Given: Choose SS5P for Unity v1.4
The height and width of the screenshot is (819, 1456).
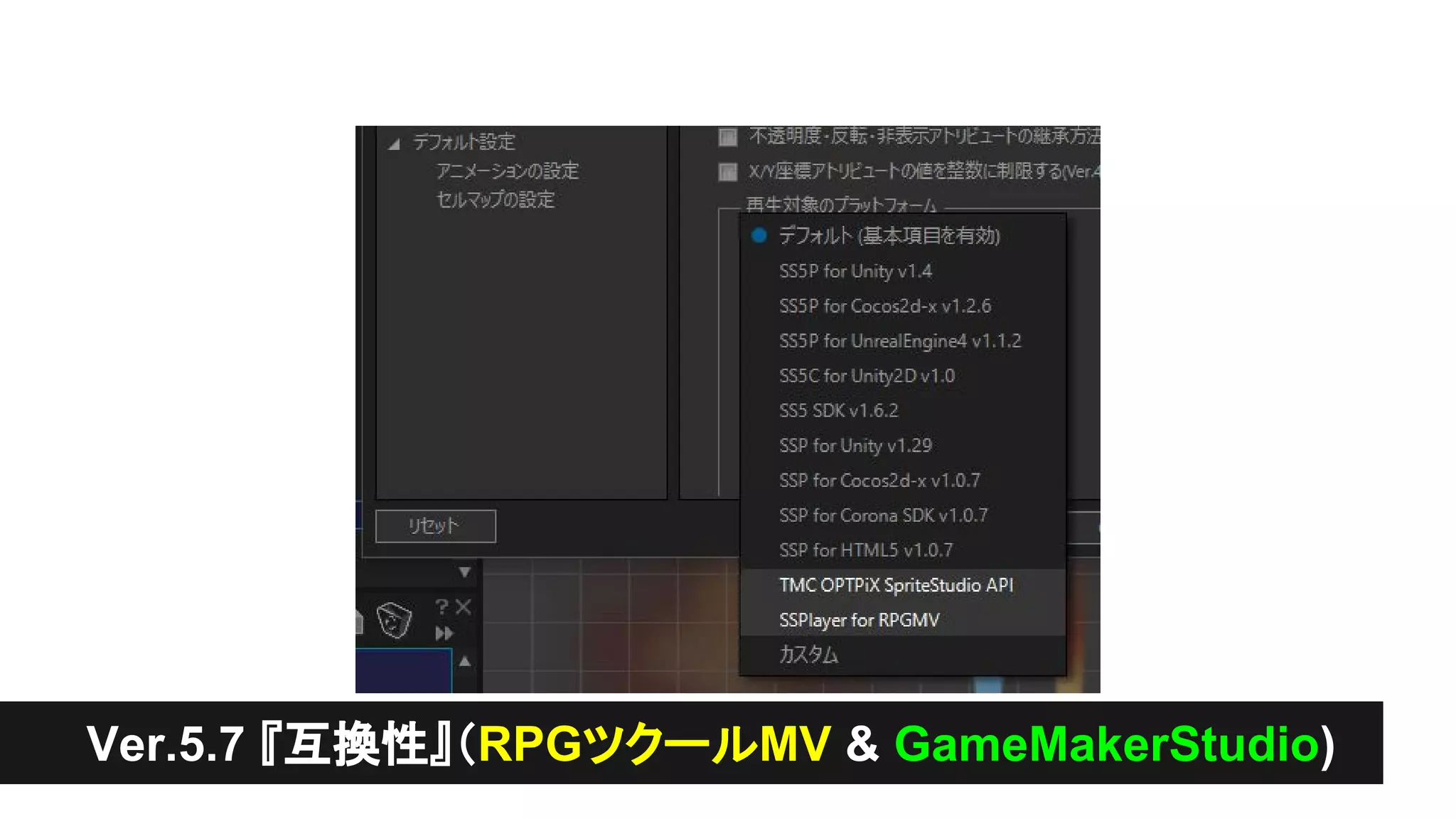Looking at the screenshot, I should [903, 271].
